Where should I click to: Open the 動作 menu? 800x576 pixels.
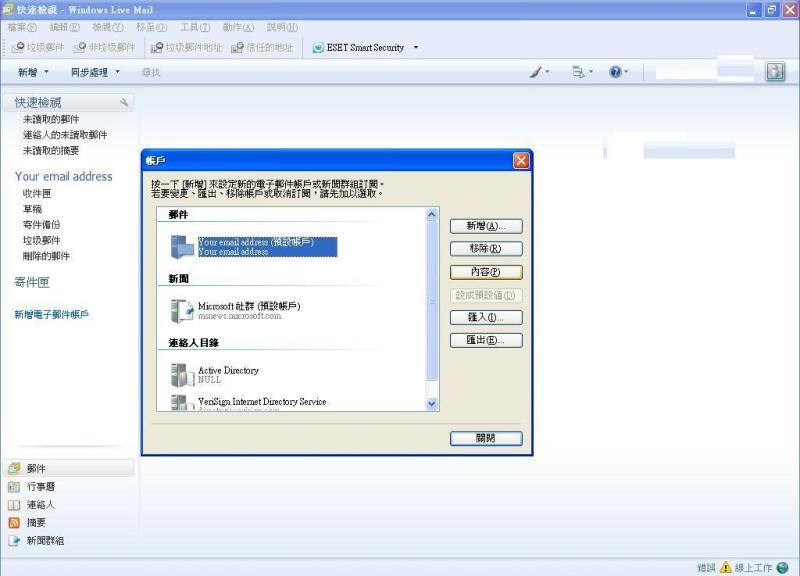[238, 27]
